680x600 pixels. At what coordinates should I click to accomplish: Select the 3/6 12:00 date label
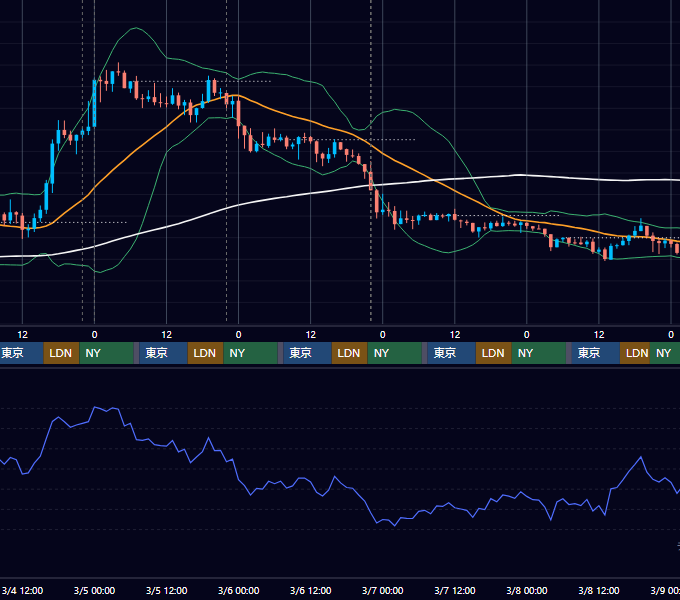[311, 591]
